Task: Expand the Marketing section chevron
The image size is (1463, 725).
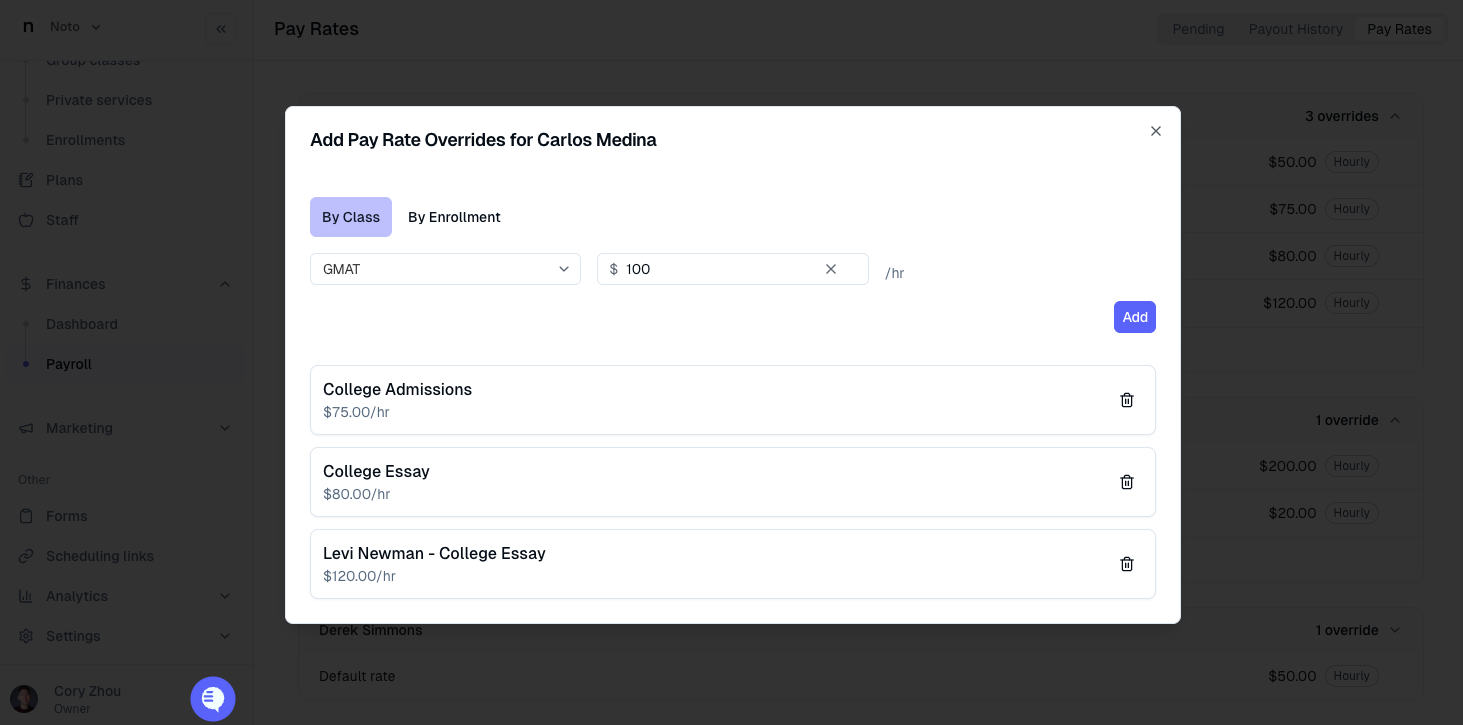Action: pos(225,428)
